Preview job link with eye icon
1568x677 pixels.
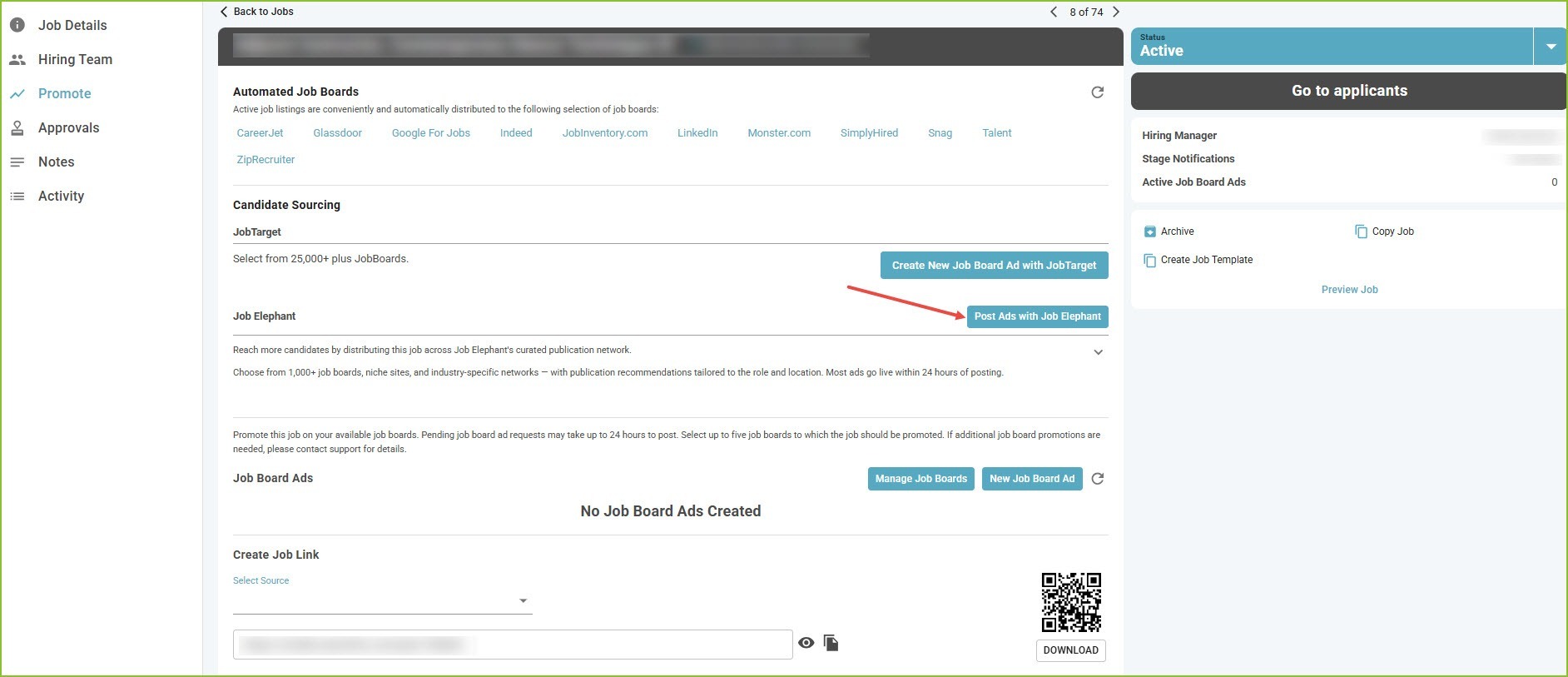coord(806,643)
